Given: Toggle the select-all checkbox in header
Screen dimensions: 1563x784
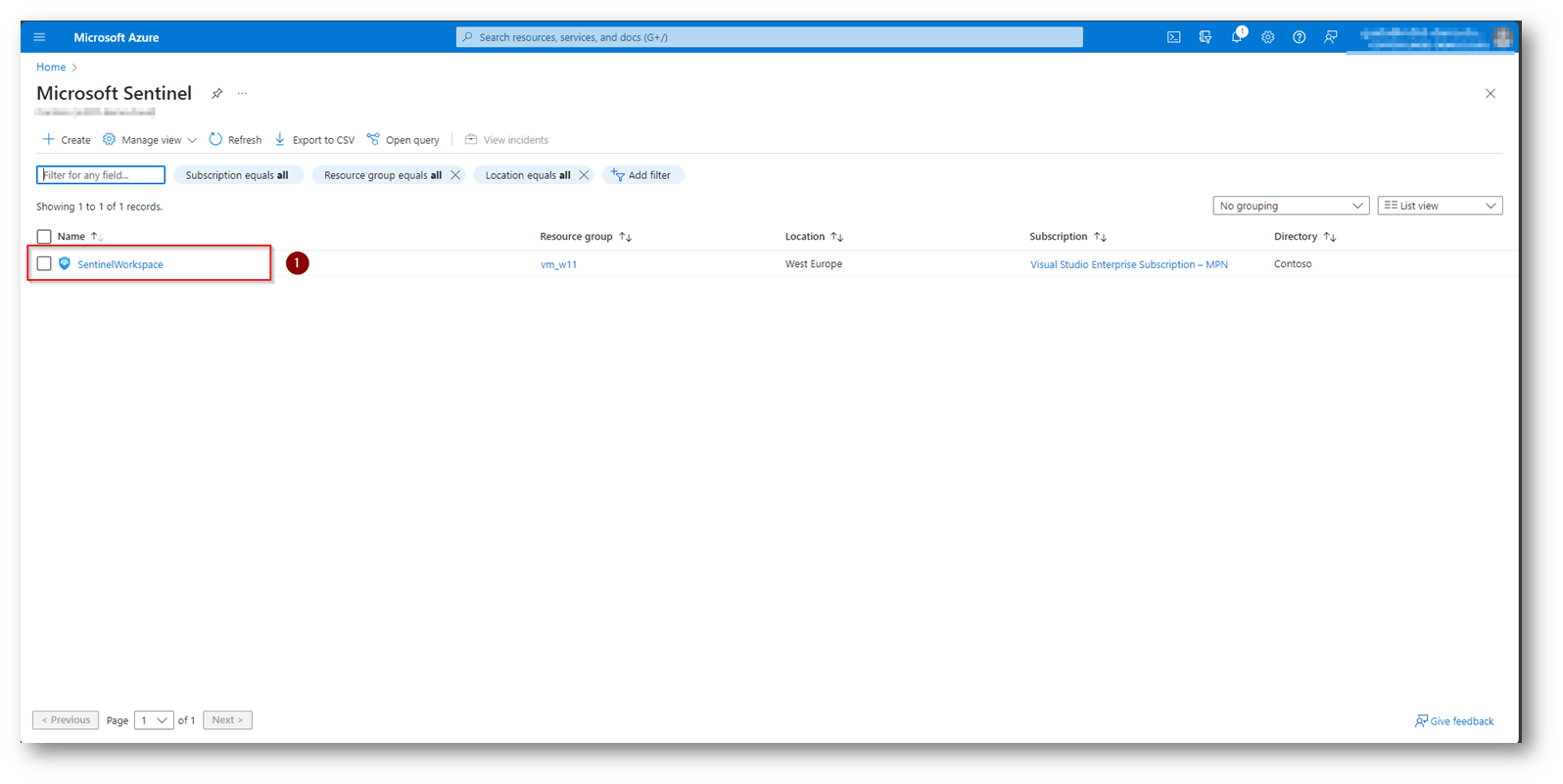Looking at the screenshot, I should pyautogui.click(x=44, y=237).
